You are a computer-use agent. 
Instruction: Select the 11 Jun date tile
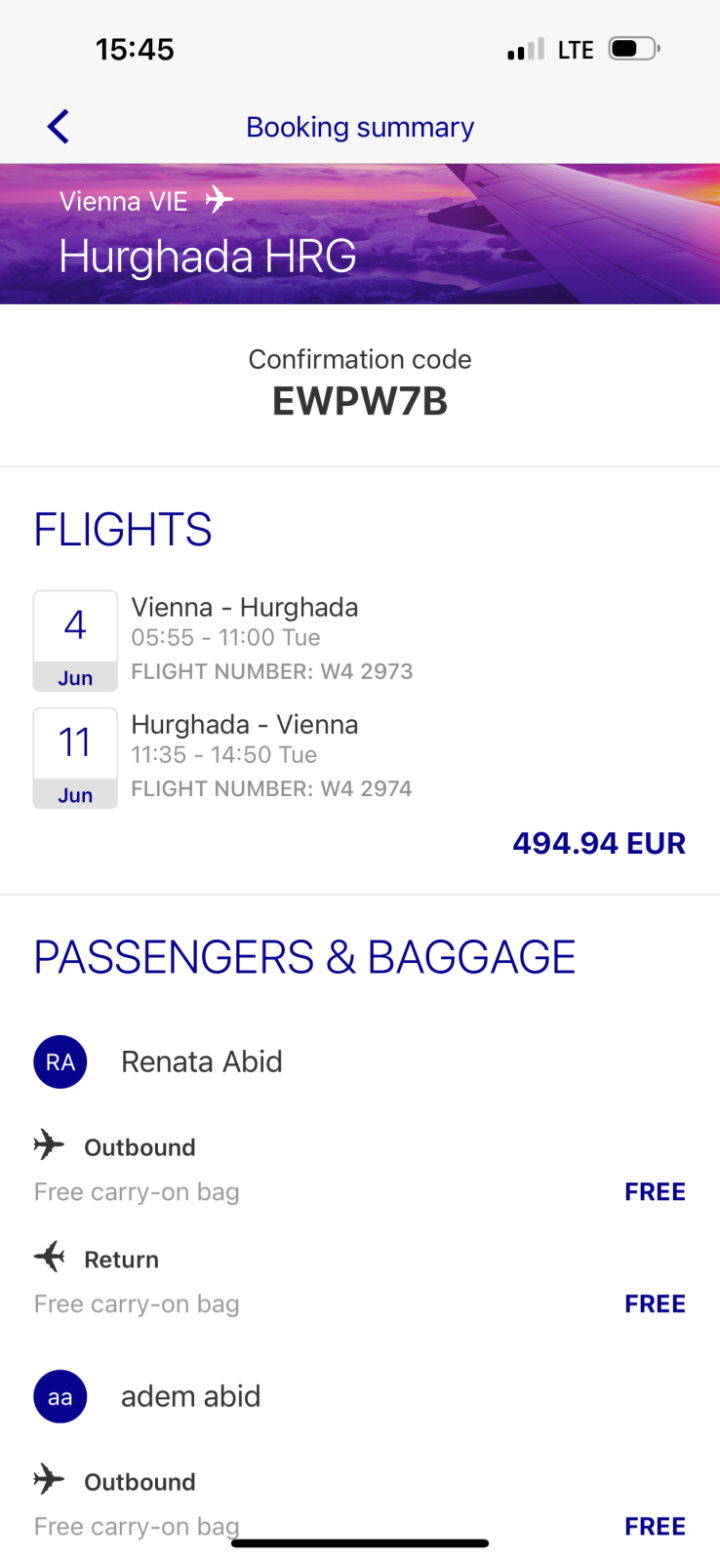[75, 758]
